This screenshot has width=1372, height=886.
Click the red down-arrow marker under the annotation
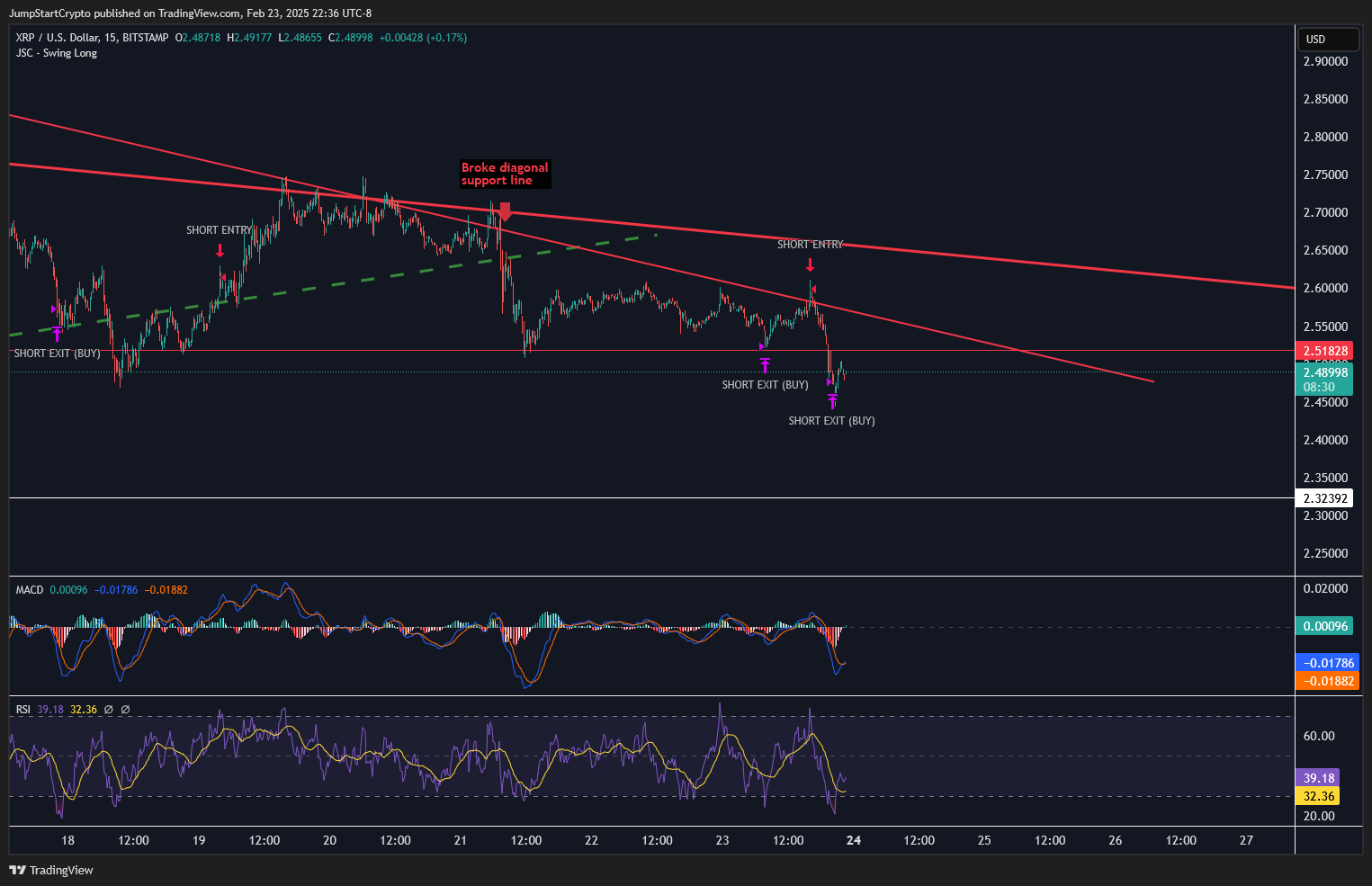pos(505,211)
